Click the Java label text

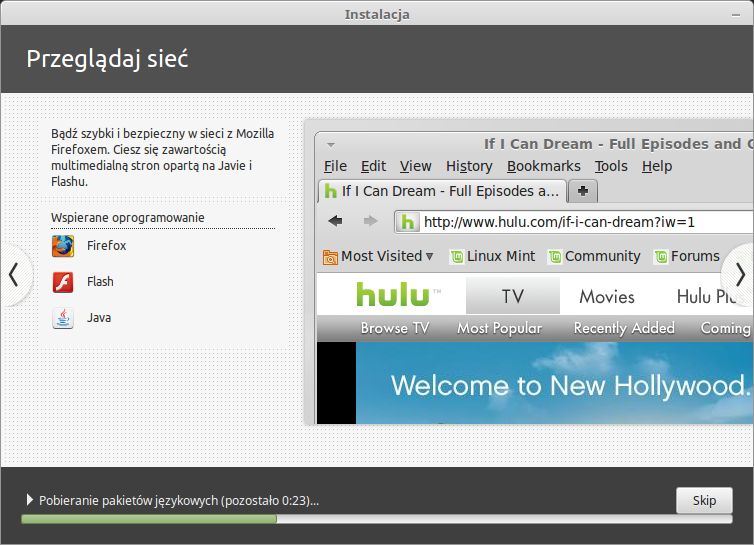pyautogui.click(x=99, y=317)
